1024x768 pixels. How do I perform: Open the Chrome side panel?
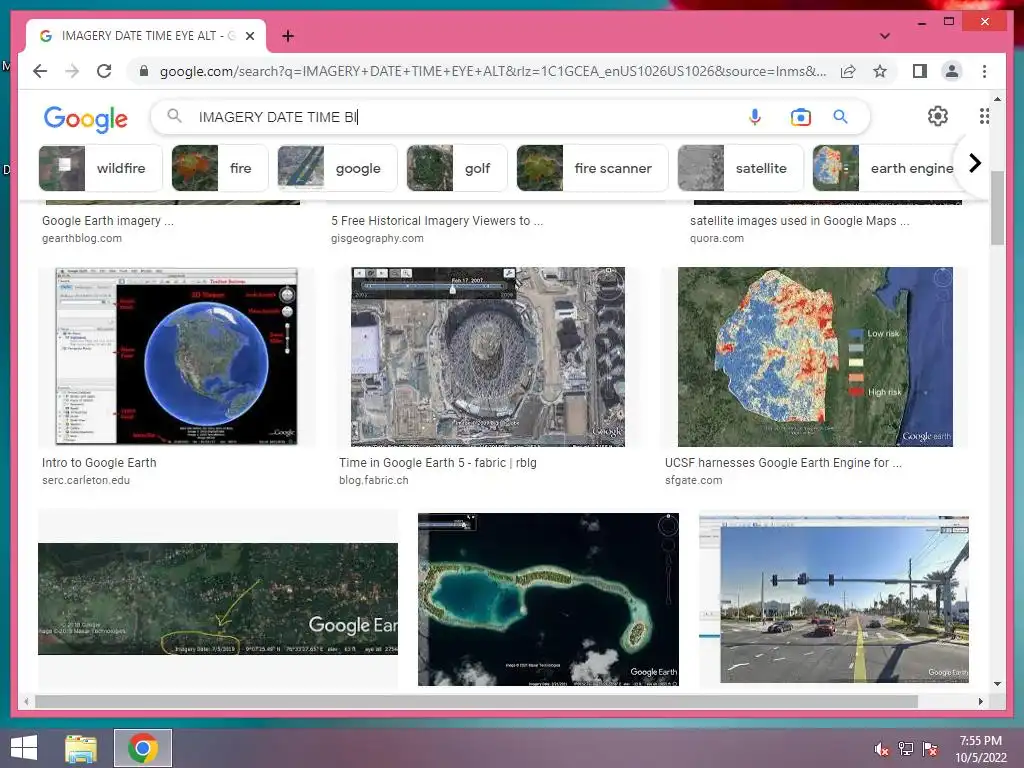pyautogui.click(x=920, y=71)
